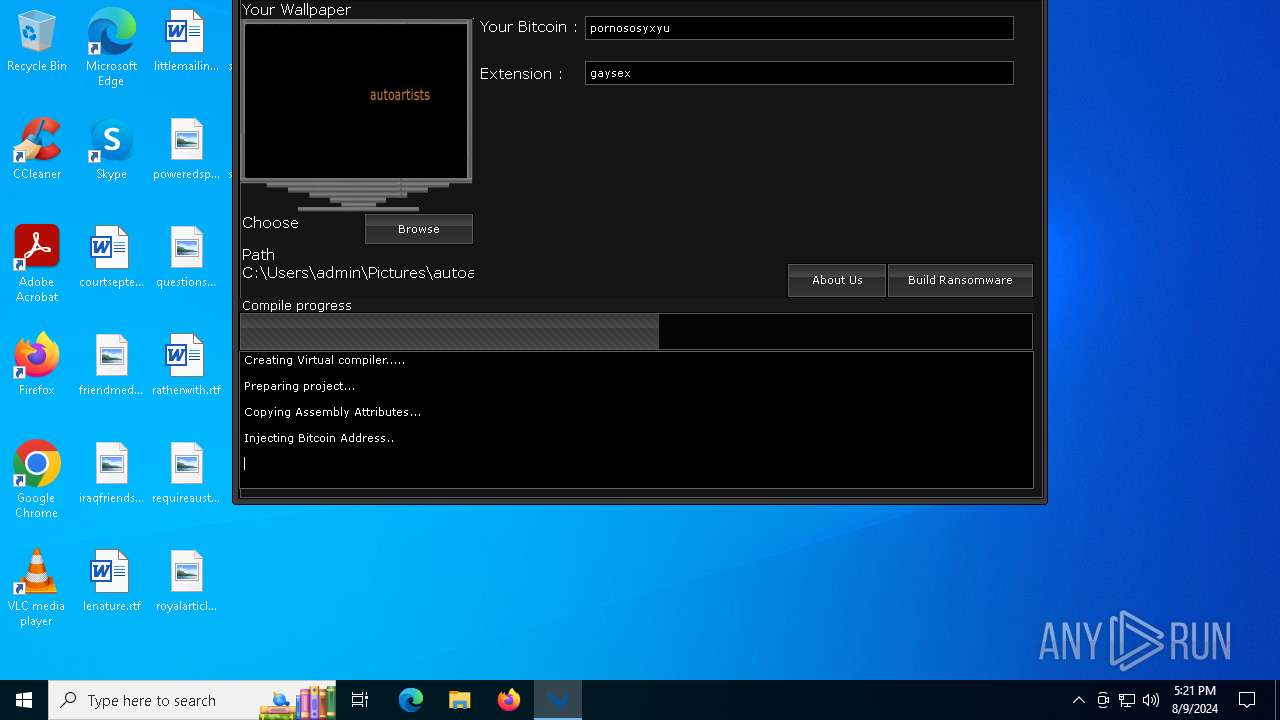Click the Compile progress bar
Viewport: 1280px width, 720px height.
(636, 331)
